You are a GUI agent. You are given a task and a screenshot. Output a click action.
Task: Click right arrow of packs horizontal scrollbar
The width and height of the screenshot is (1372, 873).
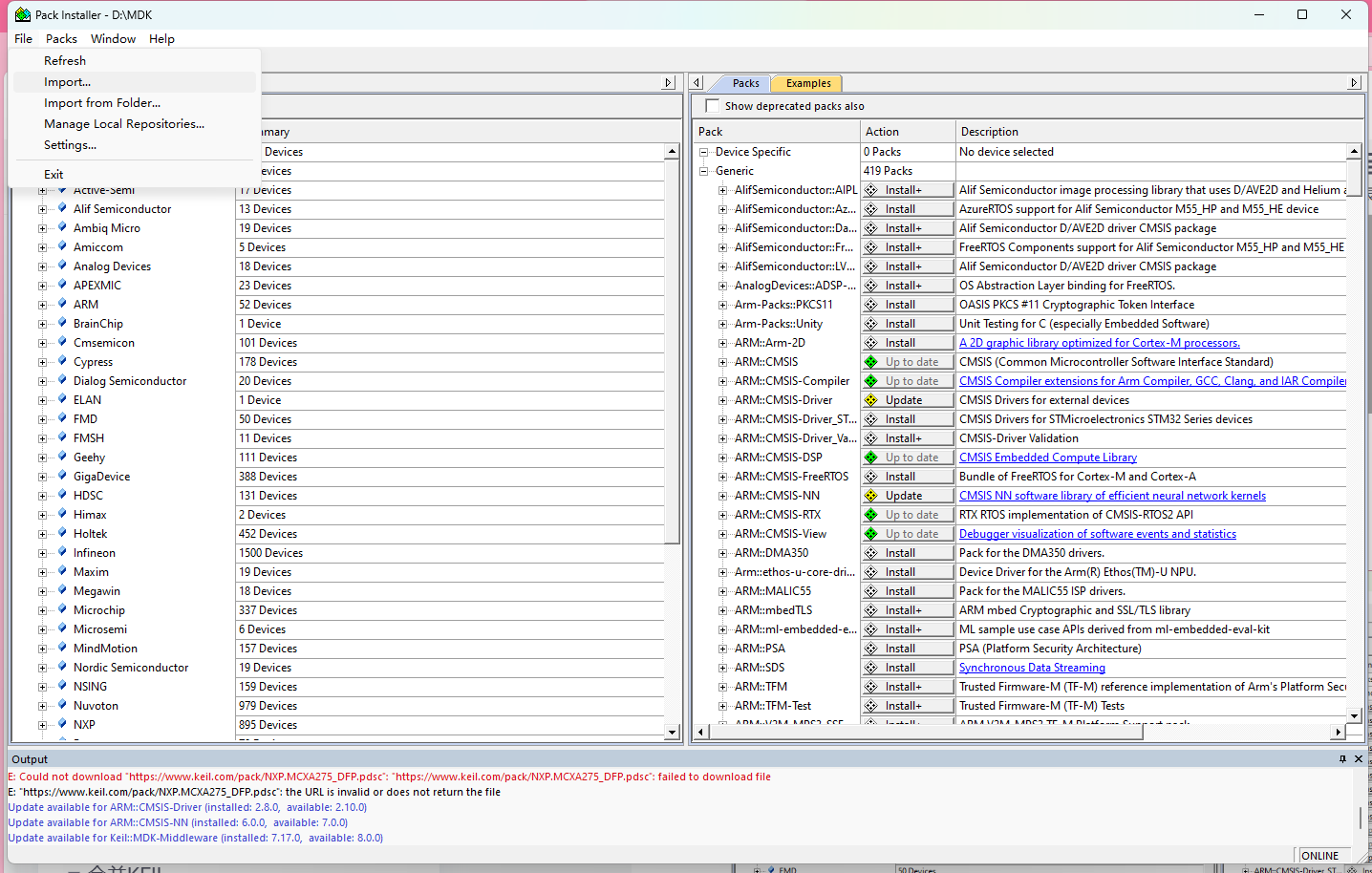pyautogui.click(x=1339, y=732)
